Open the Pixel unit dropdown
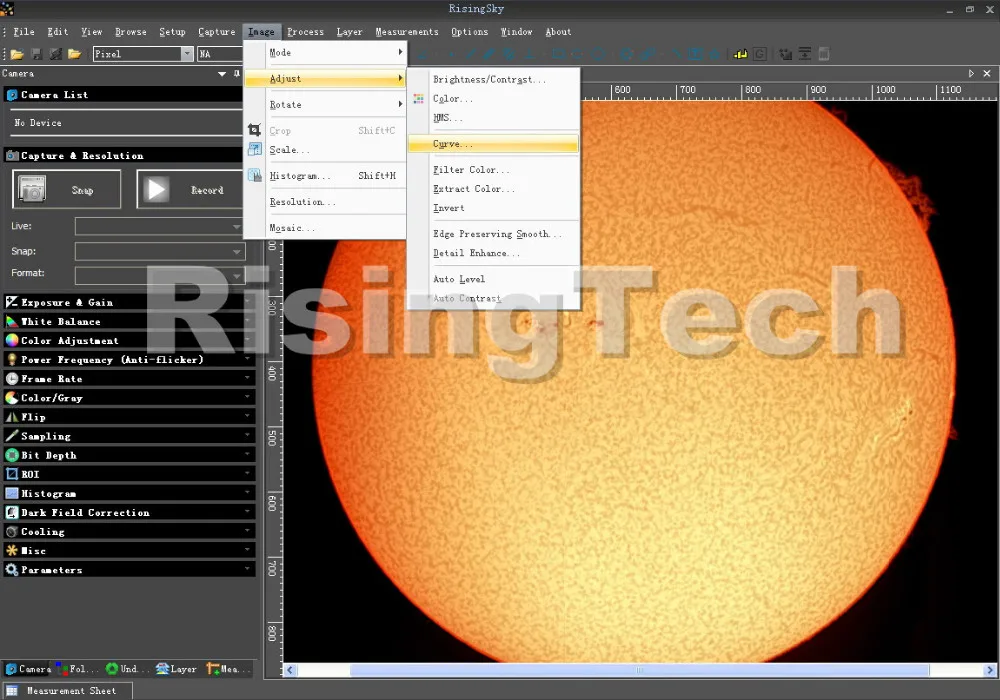The width and height of the screenshot is (1000, 700). (x=186, y=54)
